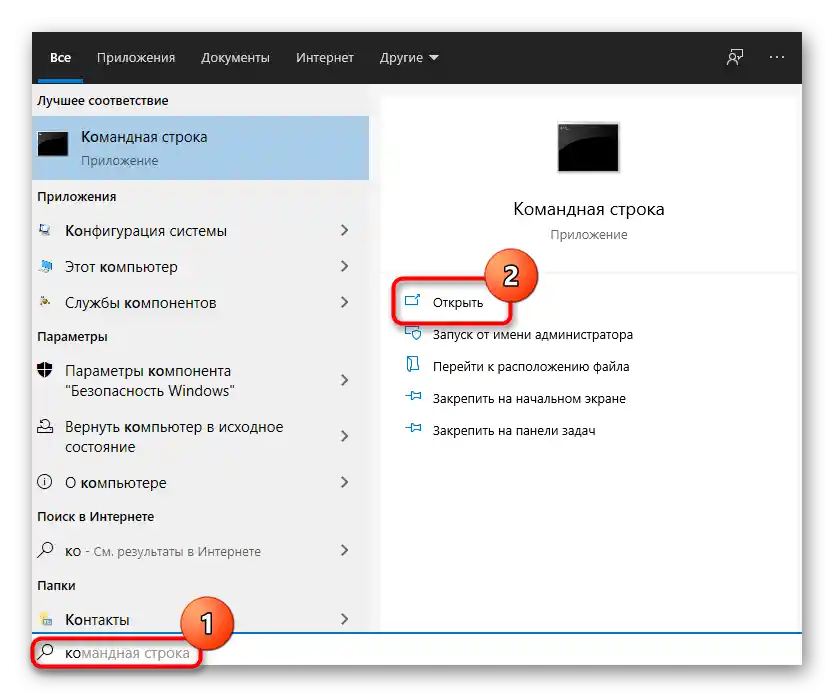Click the Службы компонентов icon
Screen dimensions: 834x697
coord(44,302)
